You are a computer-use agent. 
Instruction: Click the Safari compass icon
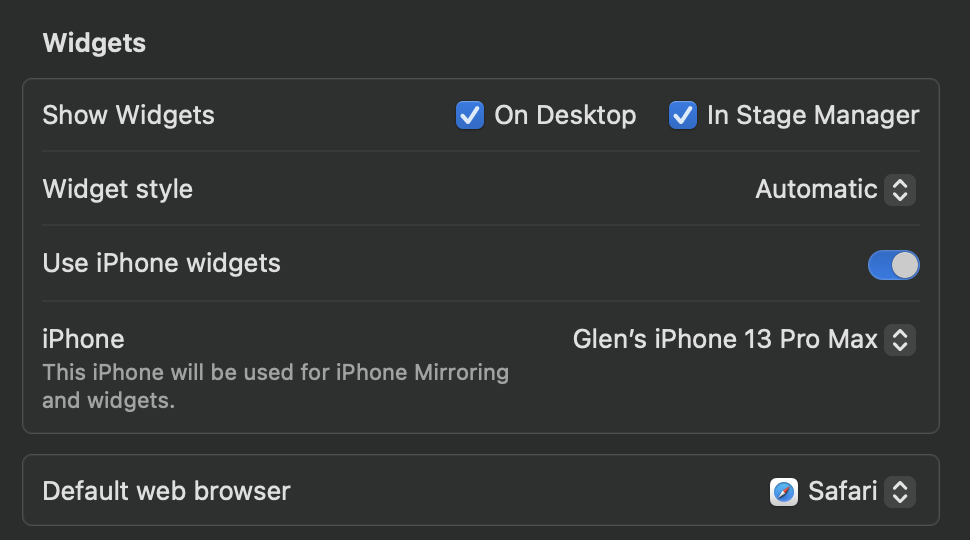click(x=784, y=492)
